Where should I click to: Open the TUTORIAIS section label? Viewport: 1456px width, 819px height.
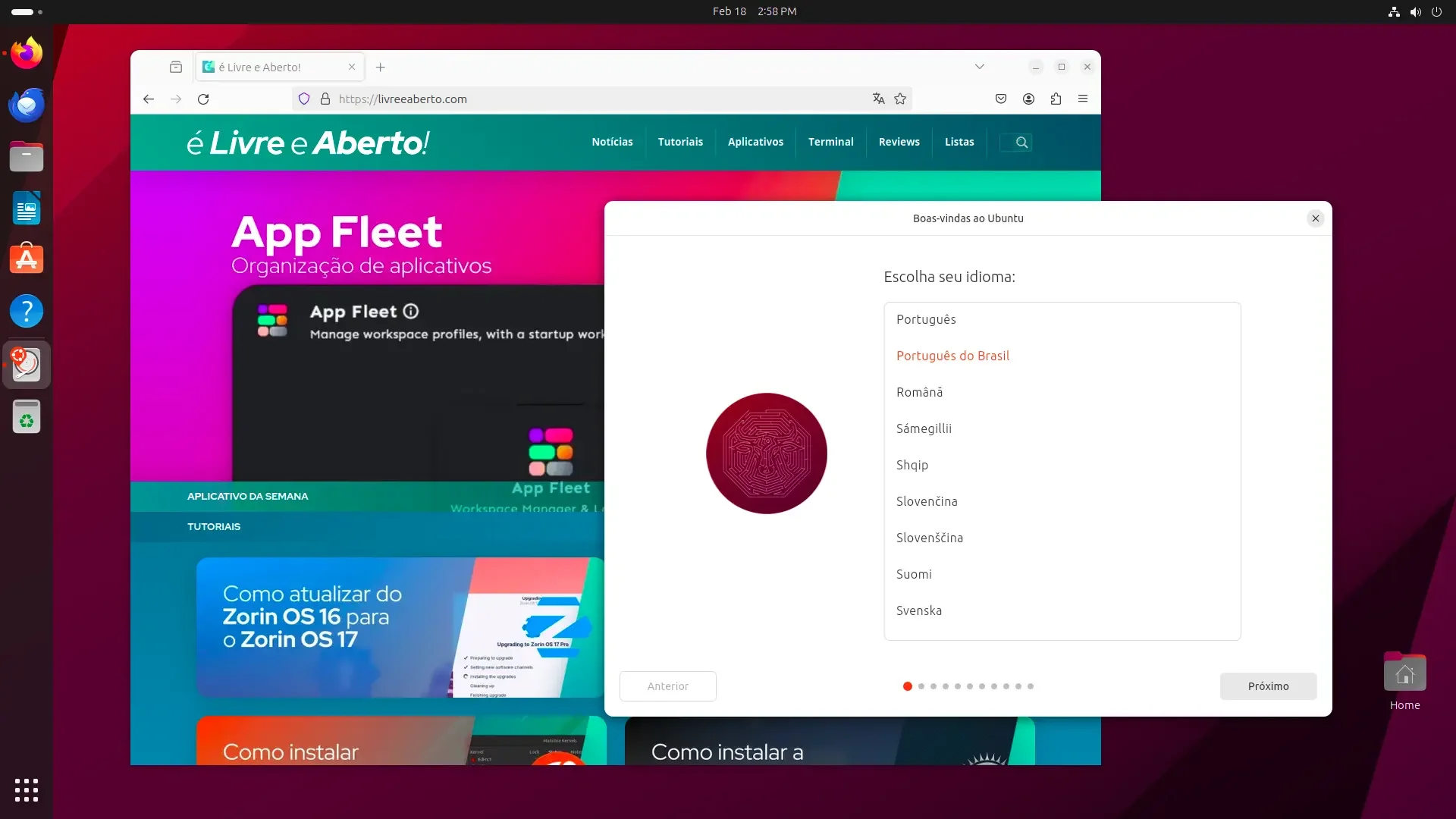point(214,526)
